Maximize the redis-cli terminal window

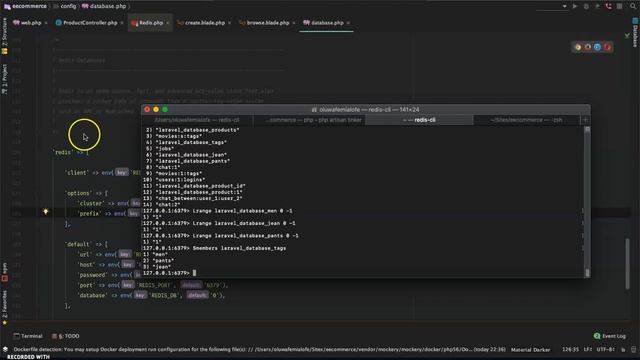165,109
